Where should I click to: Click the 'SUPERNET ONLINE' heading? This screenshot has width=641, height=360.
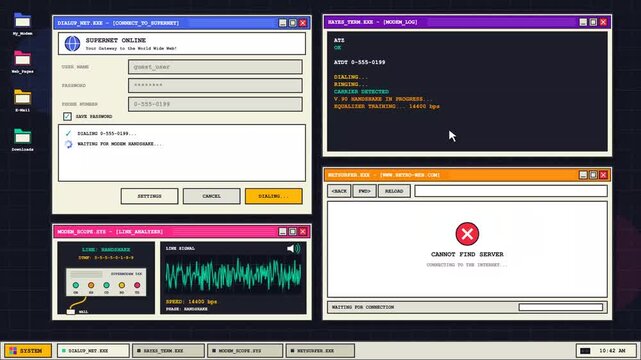click(x=116, y=40)
